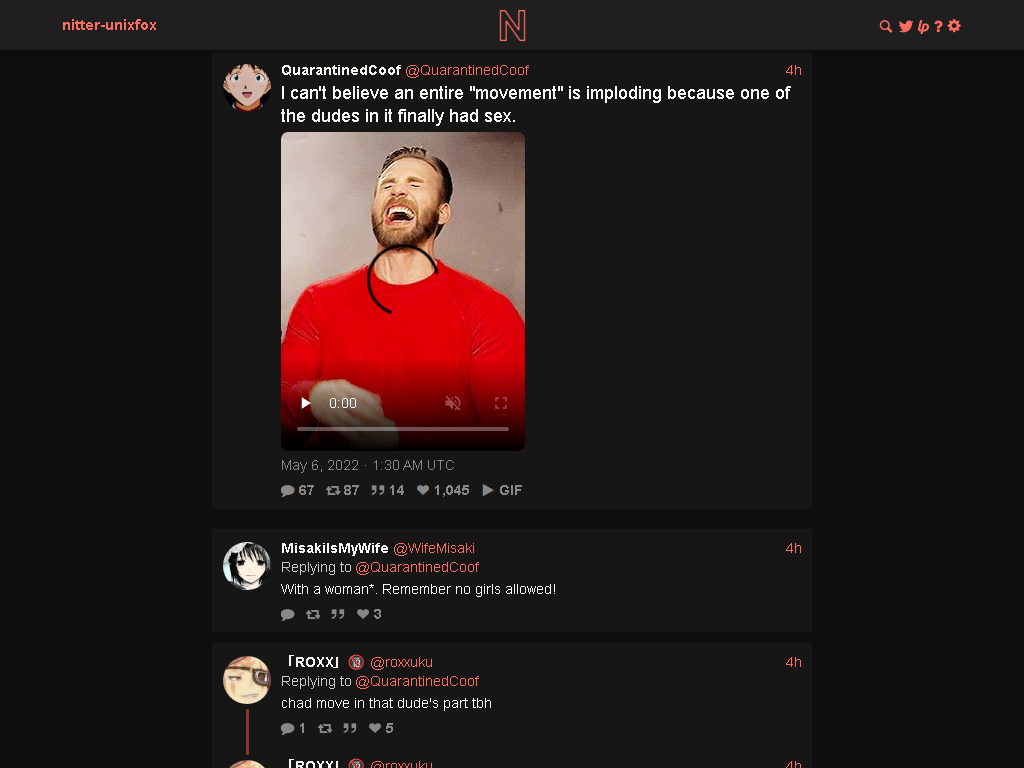Click MisakiIsMyWife avatar thumbnail

point(247,566)
